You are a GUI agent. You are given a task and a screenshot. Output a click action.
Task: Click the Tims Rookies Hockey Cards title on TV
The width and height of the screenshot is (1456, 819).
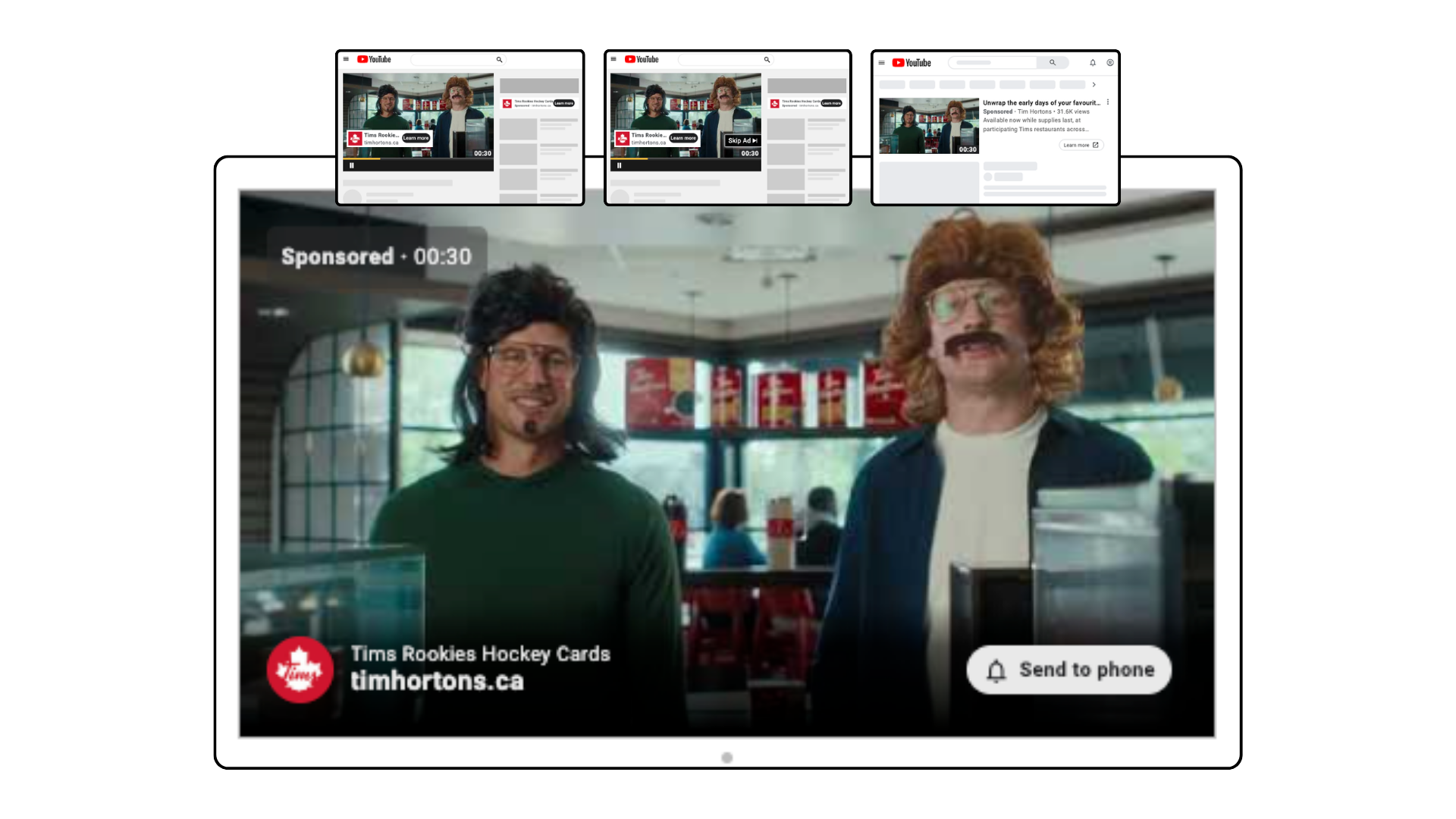pos(480,654)
